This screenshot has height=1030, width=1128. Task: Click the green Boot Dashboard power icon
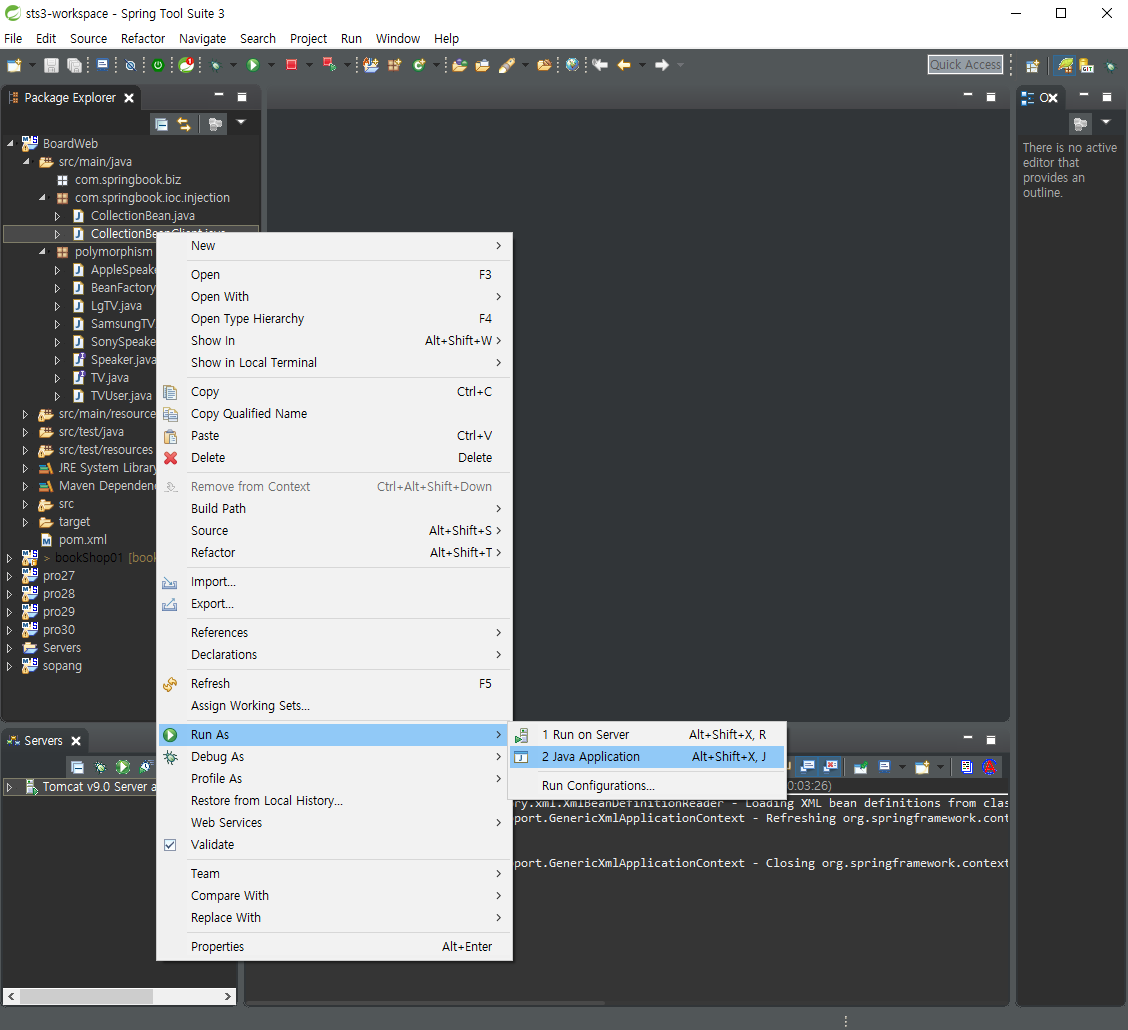[x=158, y=65]
